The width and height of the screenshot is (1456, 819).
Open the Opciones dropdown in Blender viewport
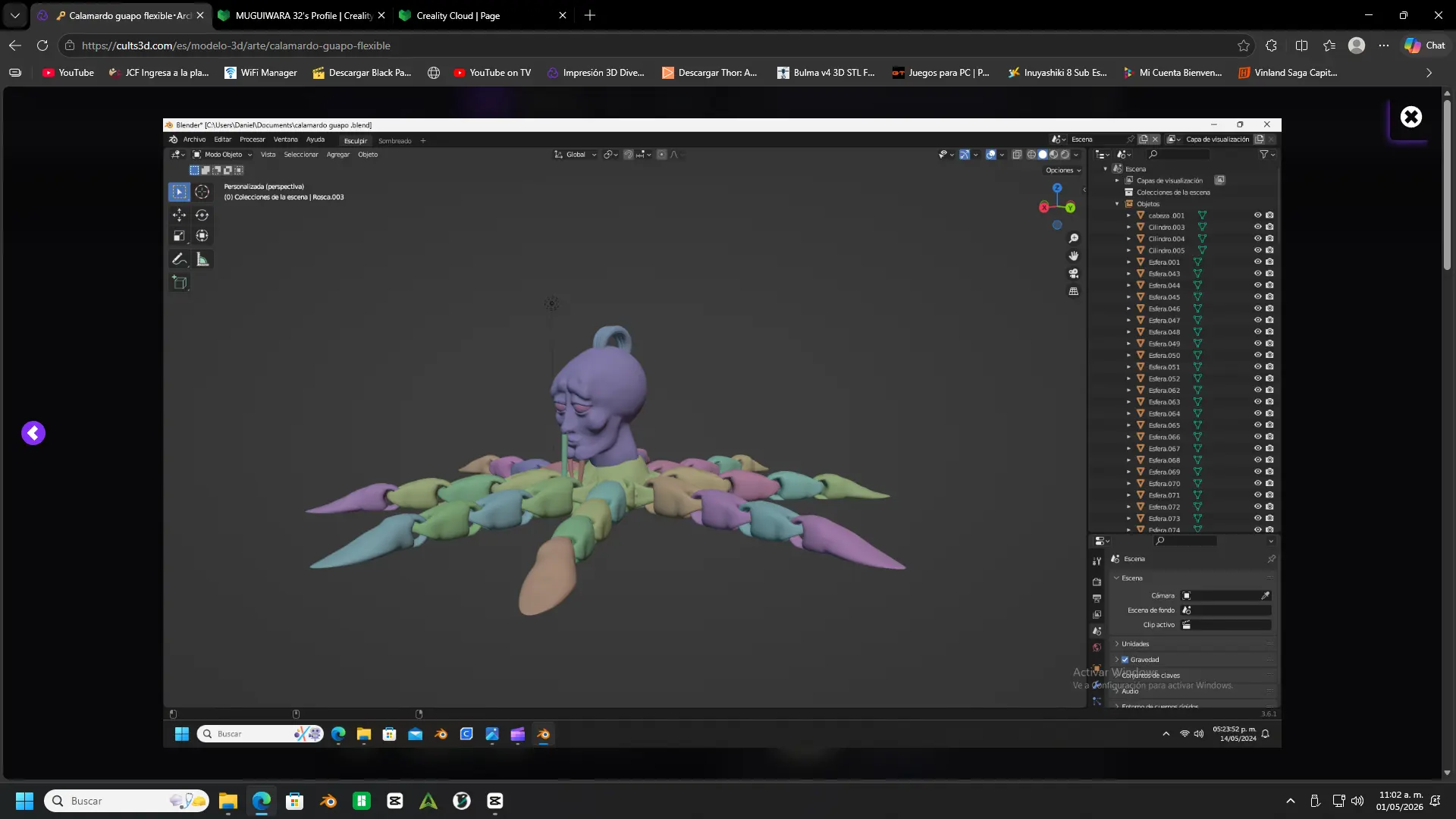1063,170
